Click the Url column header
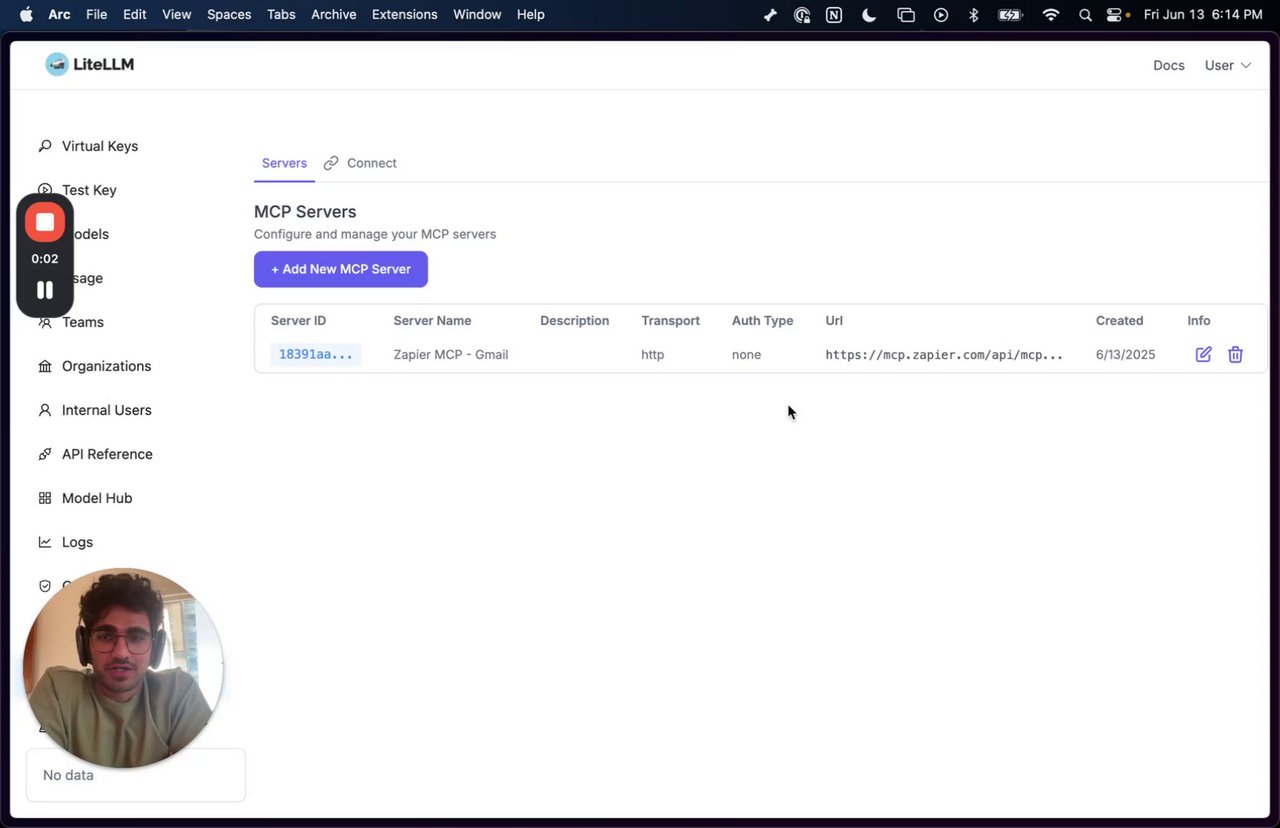Viewport: 1280px width, 828px height. pyautogui.click(x=834, y=321)
